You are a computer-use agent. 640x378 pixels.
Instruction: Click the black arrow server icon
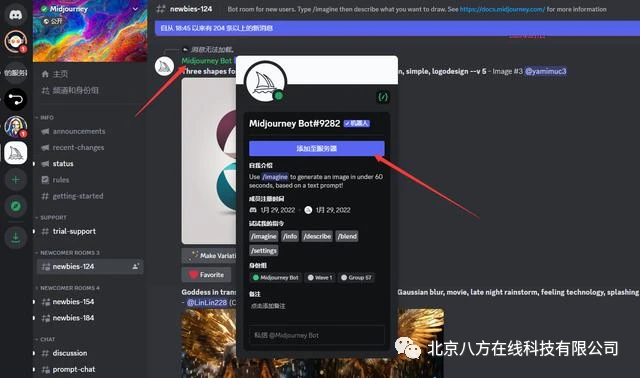point(16,99)
